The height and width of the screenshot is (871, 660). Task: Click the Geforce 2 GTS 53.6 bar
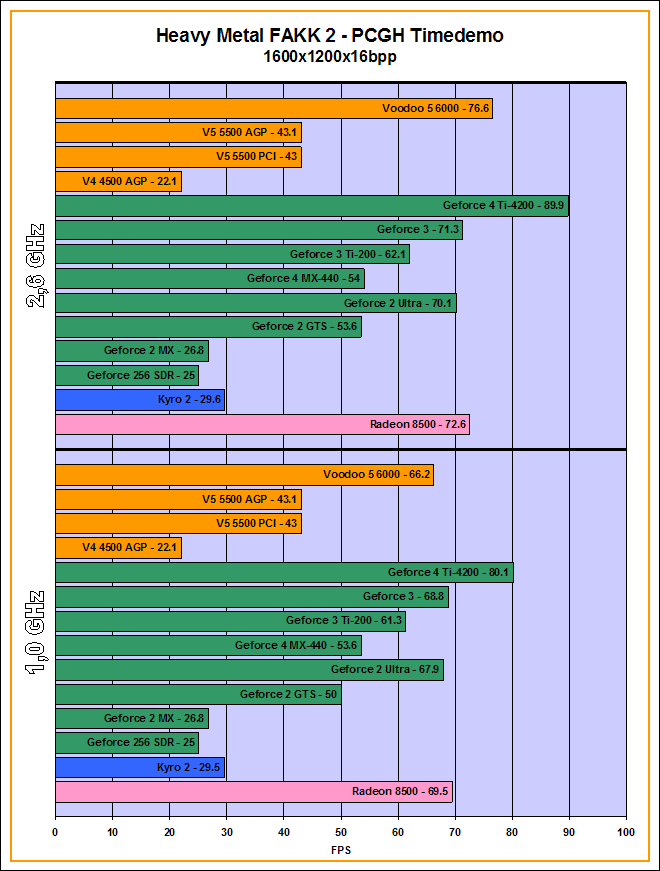(208, 327)
